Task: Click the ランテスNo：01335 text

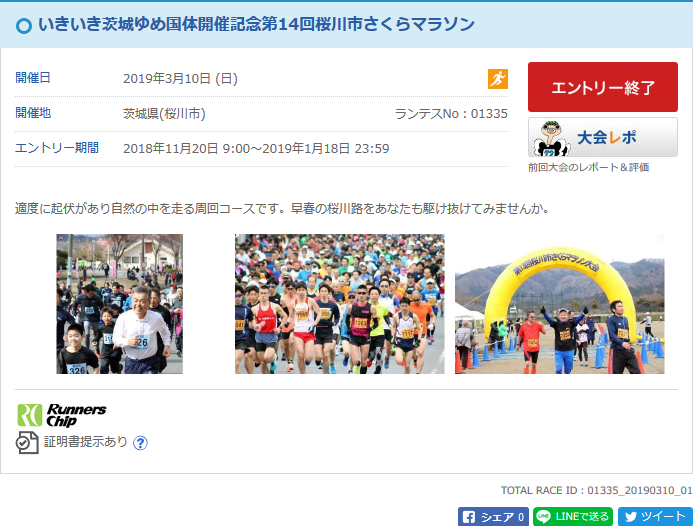Action: pos(451,114)
